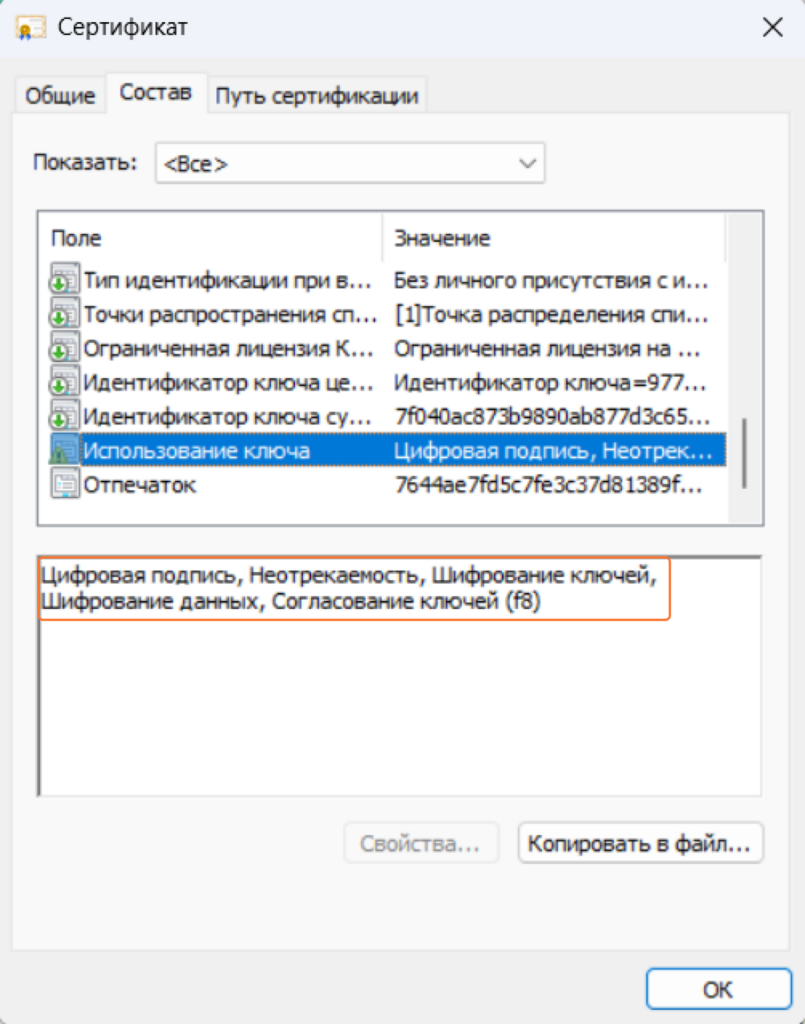This screenshot has height=1024, width=805.
Task: Select the Состав tab
Action: click(x=156, y=93)
